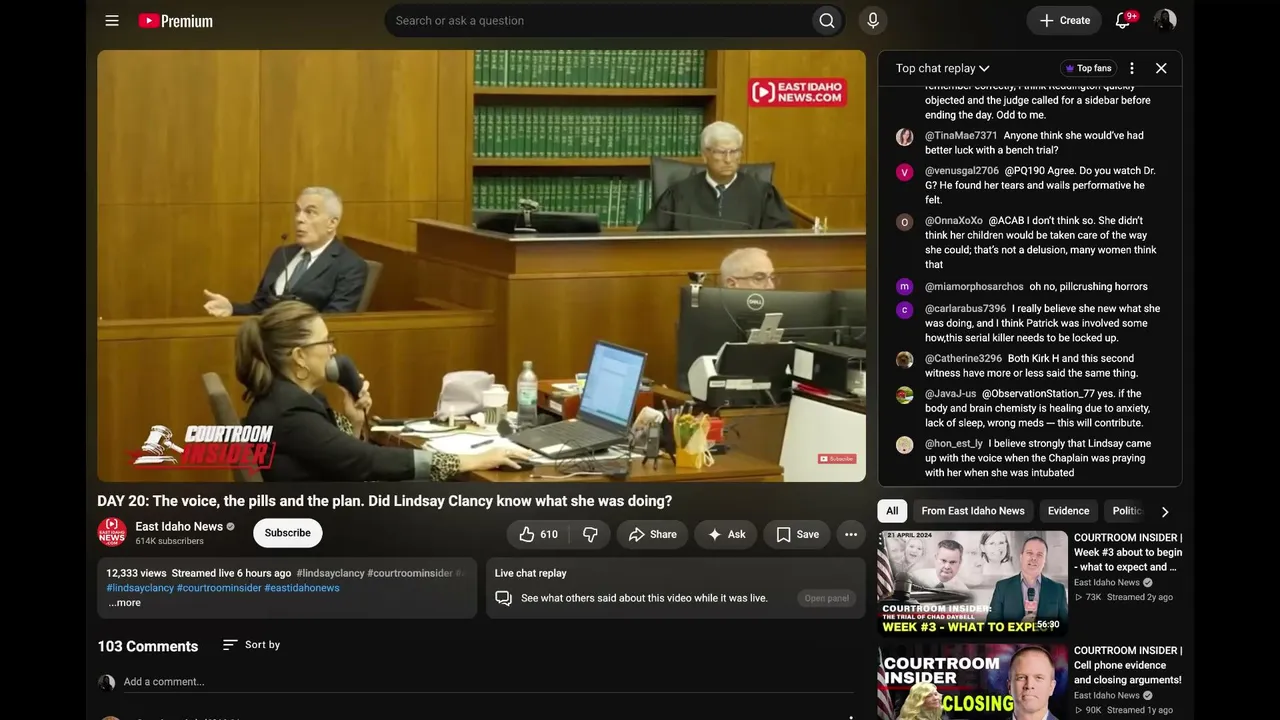Image resolution: width=1280 pixels, height=720 pixels.
Task: Open the add-a-comment user avatar
Action: click(x=106, y=682)
